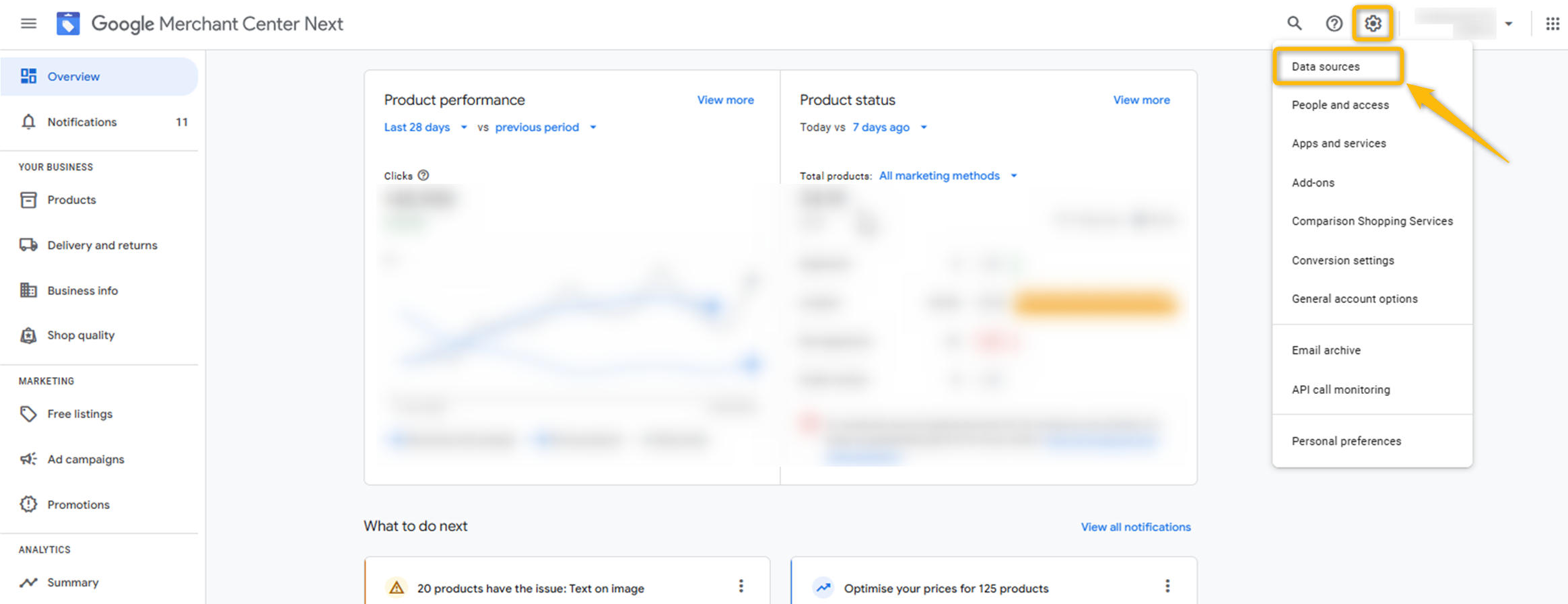Click View more for Product performance
The width and height of the screenshot is (1568, 604).
click(725, 100)
